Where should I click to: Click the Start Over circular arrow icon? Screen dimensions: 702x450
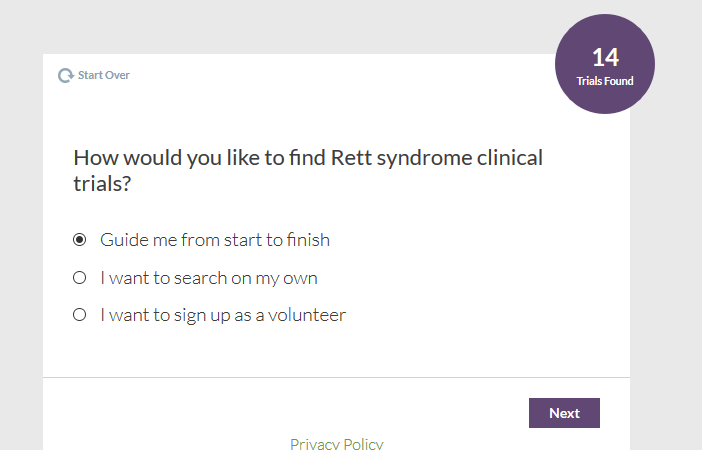[66, 76]
